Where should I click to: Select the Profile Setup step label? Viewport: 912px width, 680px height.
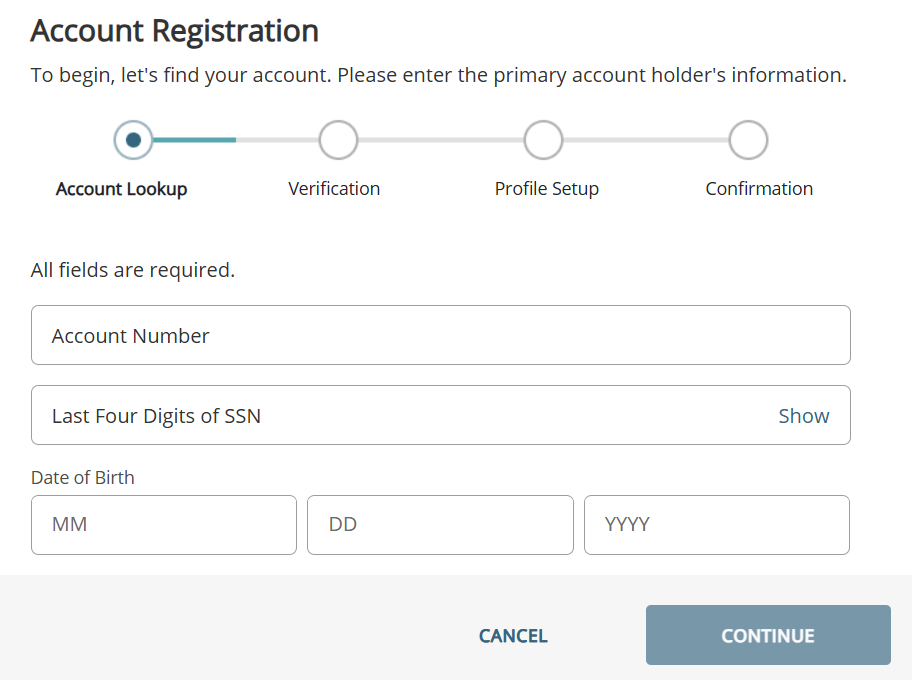point(547,189)
